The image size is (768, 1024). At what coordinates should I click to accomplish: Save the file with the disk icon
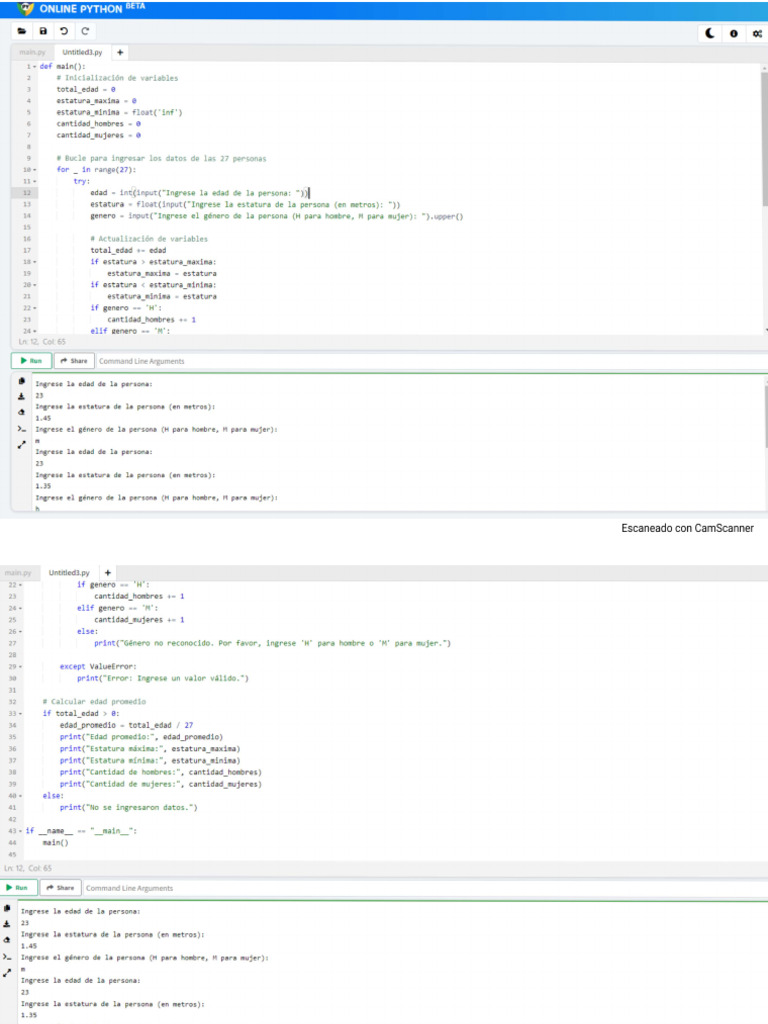[43, 31]
